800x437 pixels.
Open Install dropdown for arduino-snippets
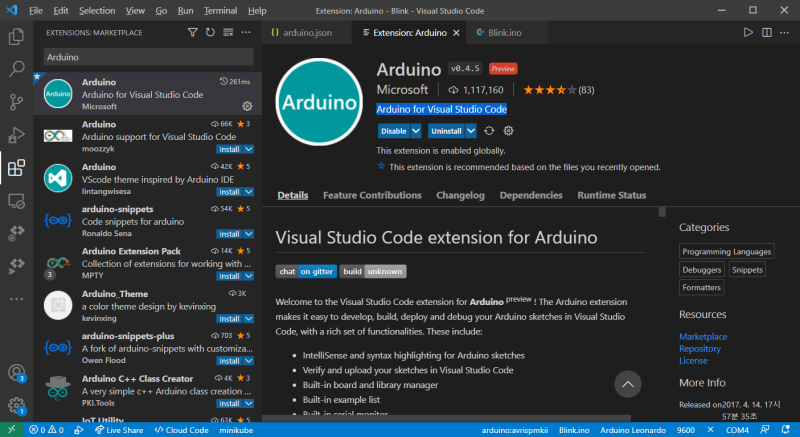point(248,234)
